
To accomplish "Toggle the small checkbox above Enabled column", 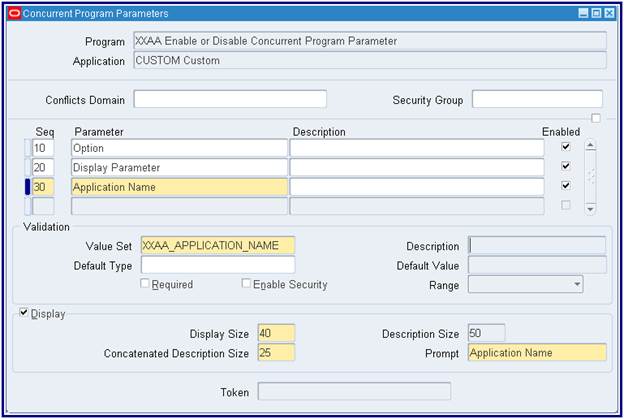I will tap(596, 118).
